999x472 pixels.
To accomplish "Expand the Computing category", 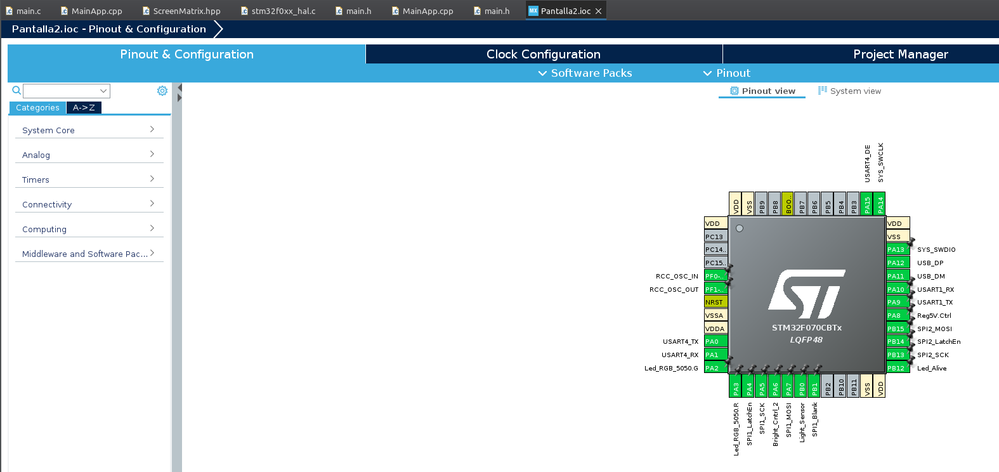I will tap(89, 229).
